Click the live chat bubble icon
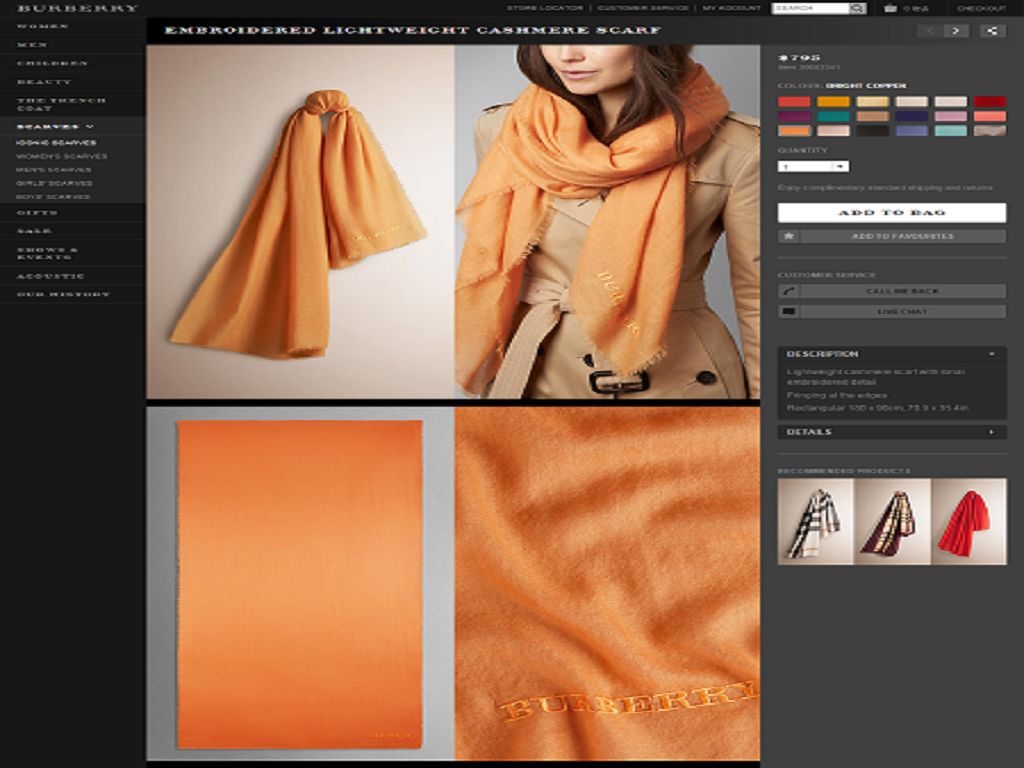 pos(789,312)
